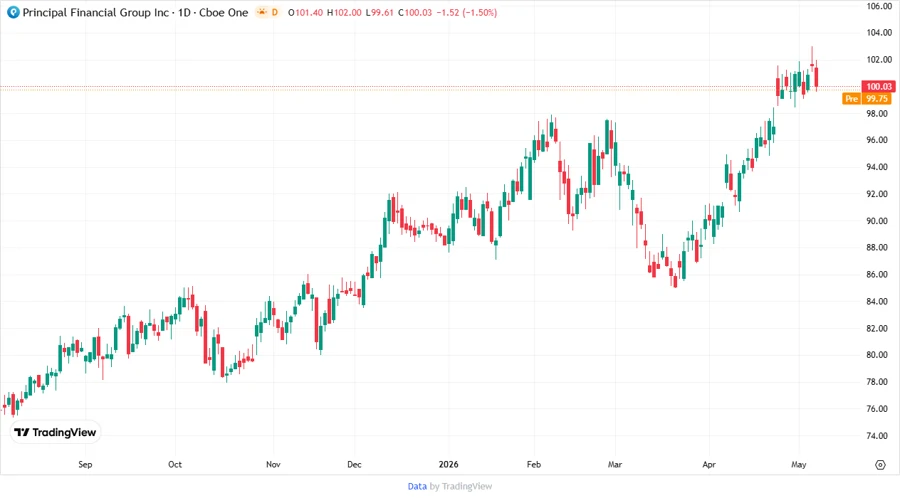This screenshot has height=498, width=900.
Task: Click the Oct label on the time axis
Action: click(x=175, y=464)
